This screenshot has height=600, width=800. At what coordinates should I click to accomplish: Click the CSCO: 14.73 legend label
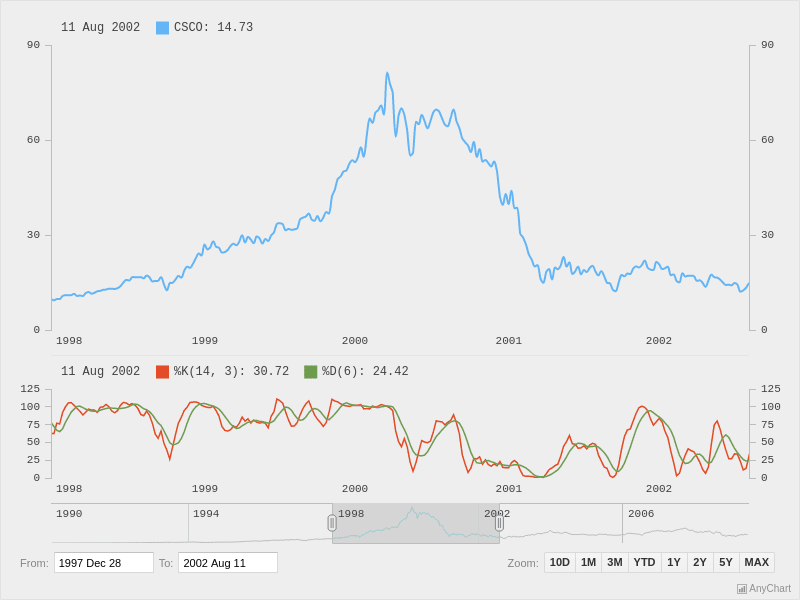coord(213,27)
